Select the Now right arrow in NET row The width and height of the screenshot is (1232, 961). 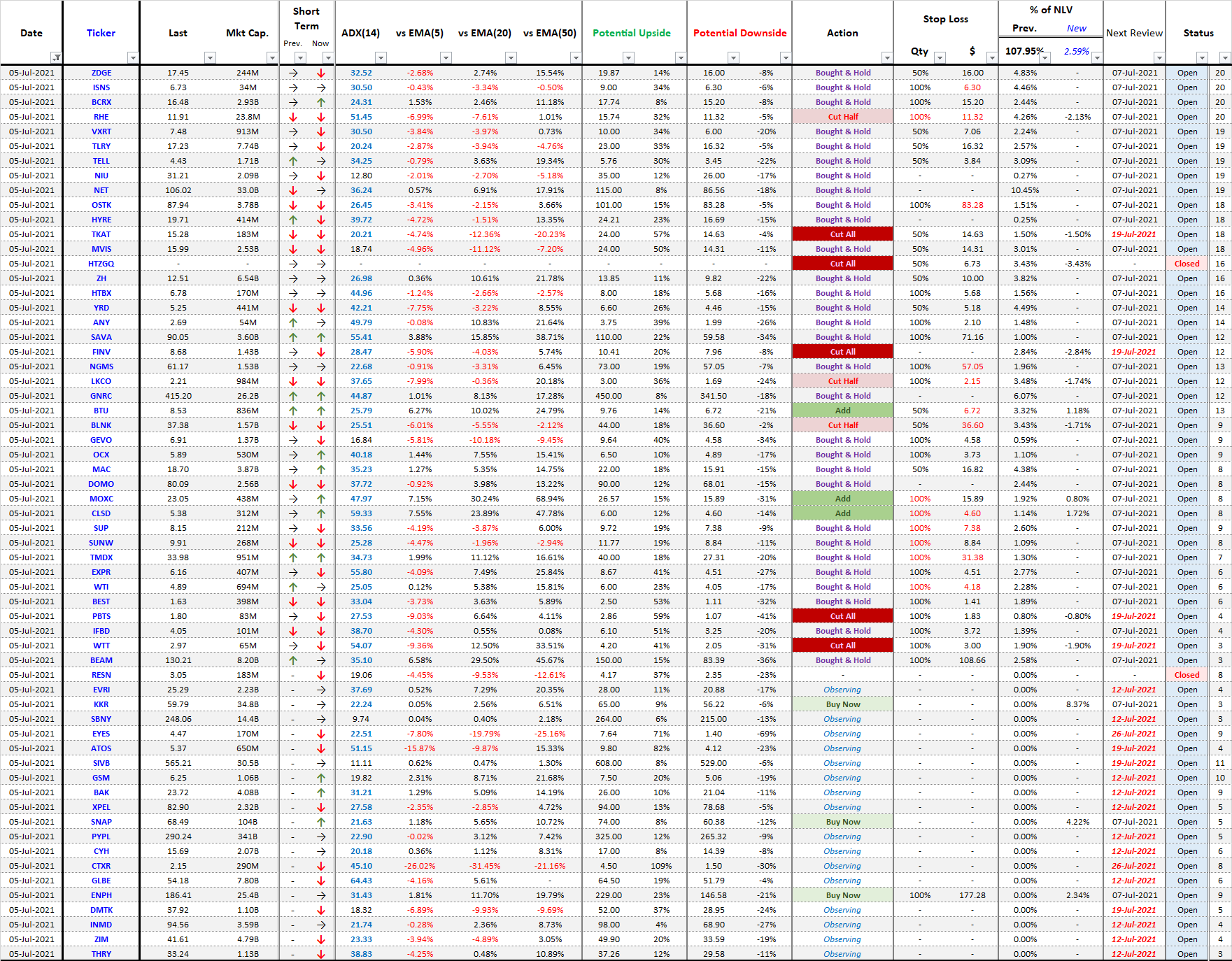click(321, 190)
